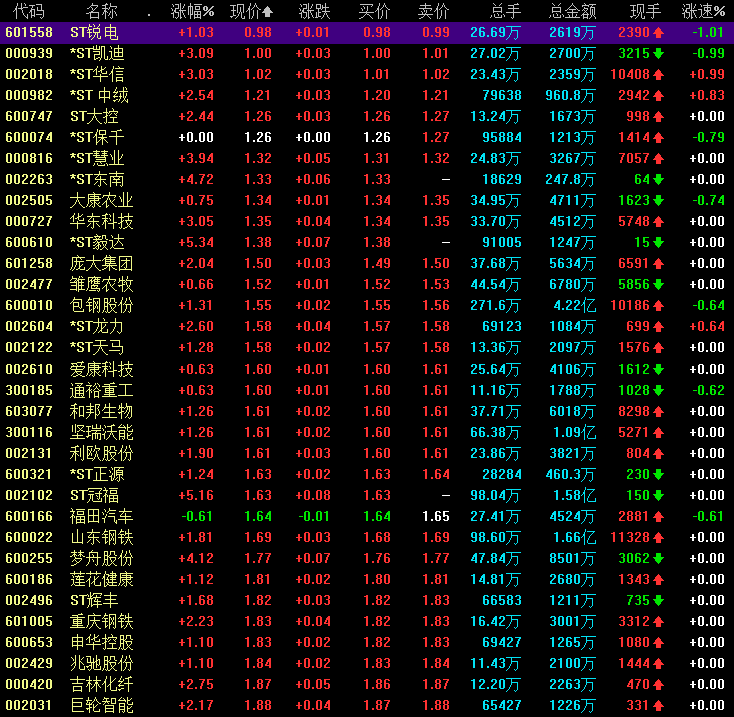Select 福田汽车 stock name
This screenshot has height=717, width=734.
102,516
